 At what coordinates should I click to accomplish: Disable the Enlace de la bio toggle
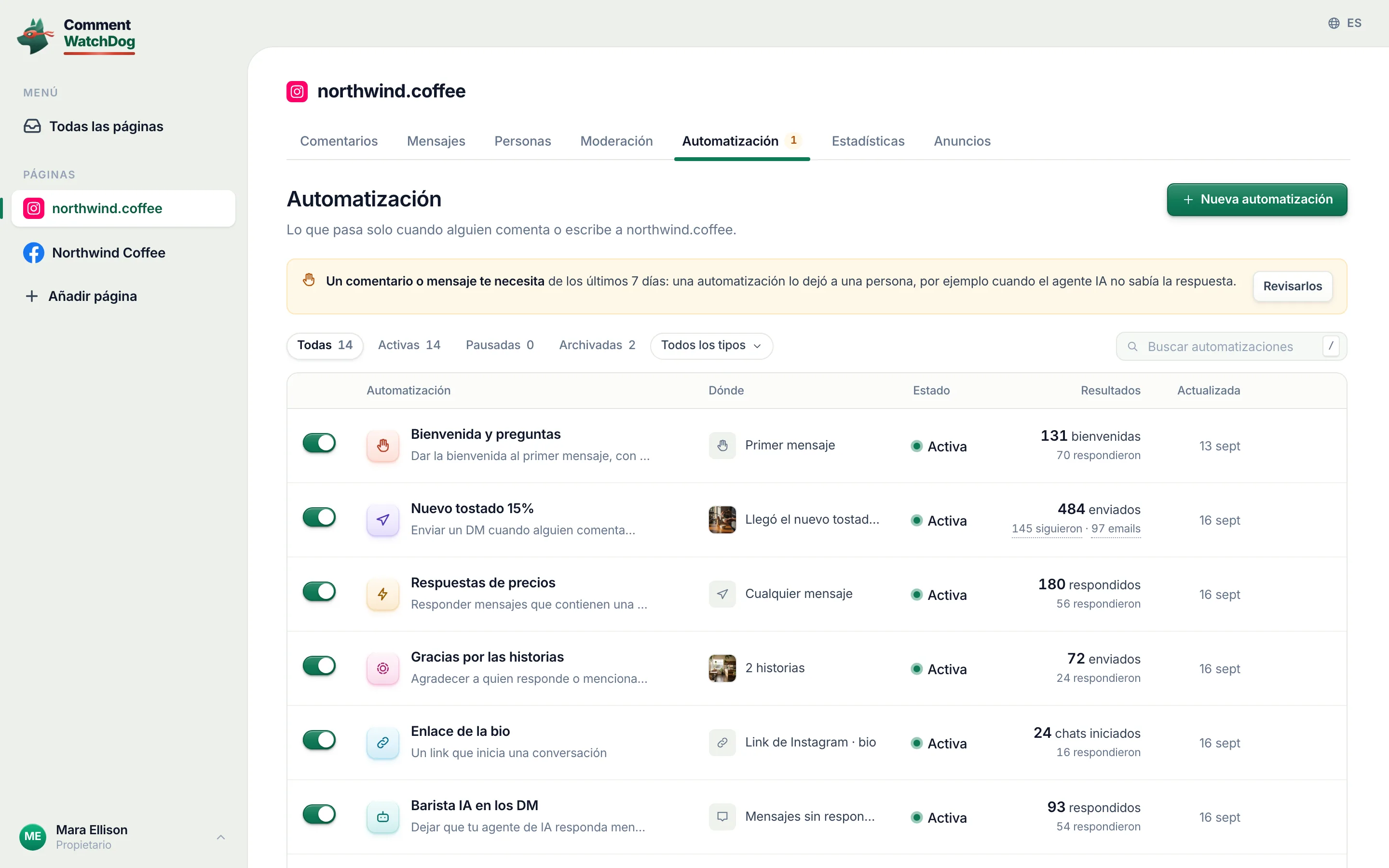click(x=319, y=739)
